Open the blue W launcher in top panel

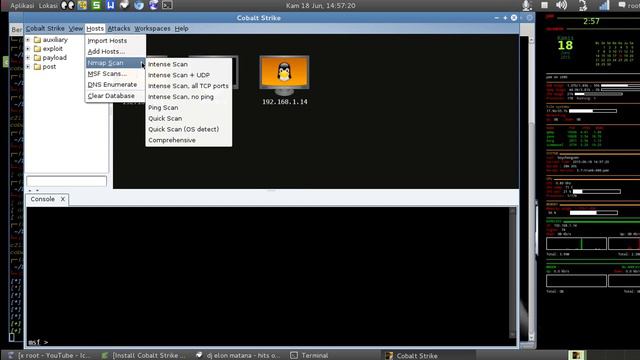pos(111,5)
